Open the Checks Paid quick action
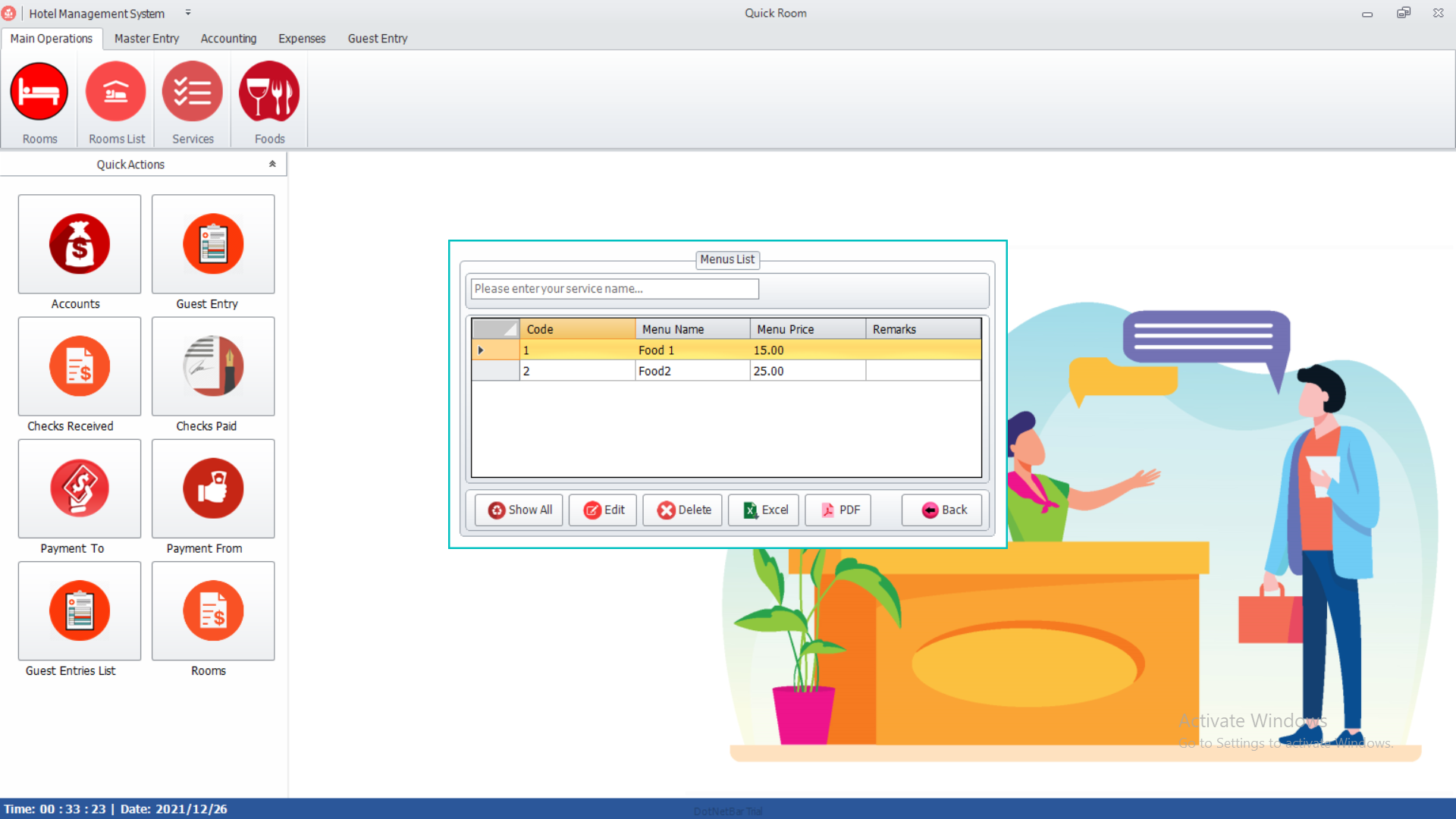 [213, 366]
